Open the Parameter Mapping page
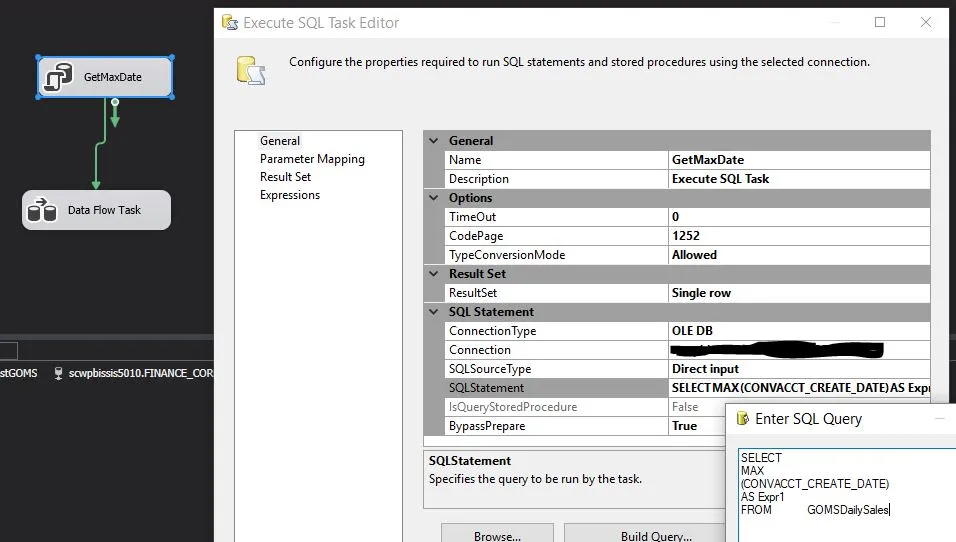 click(312, 159)
